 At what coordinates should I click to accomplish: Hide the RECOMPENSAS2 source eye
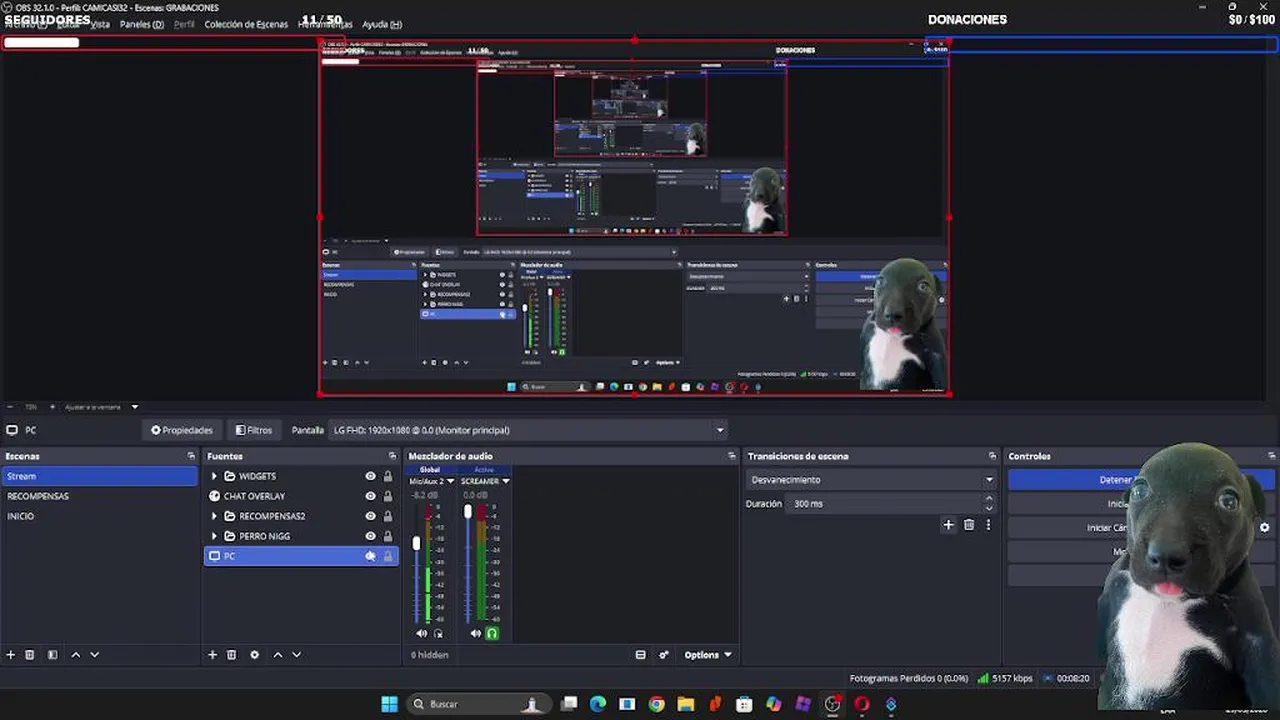pyautogui.click(x=370, y=516)
